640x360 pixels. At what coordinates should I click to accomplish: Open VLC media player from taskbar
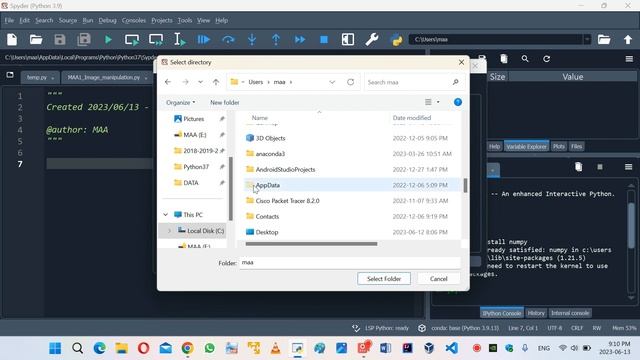(x=276, y=348)
